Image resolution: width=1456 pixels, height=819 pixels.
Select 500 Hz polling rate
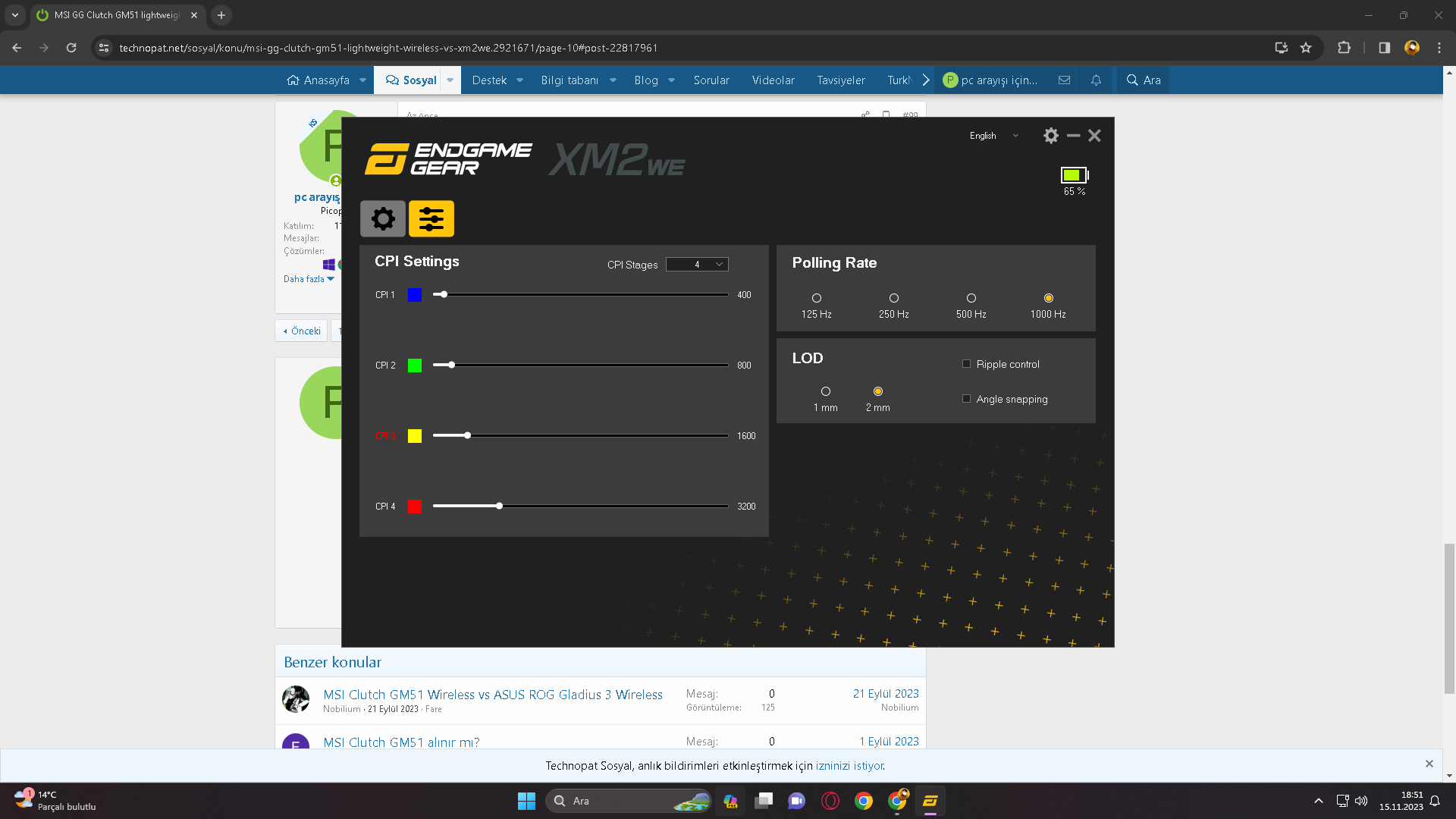pyautogui.click(x=971, y=299)
